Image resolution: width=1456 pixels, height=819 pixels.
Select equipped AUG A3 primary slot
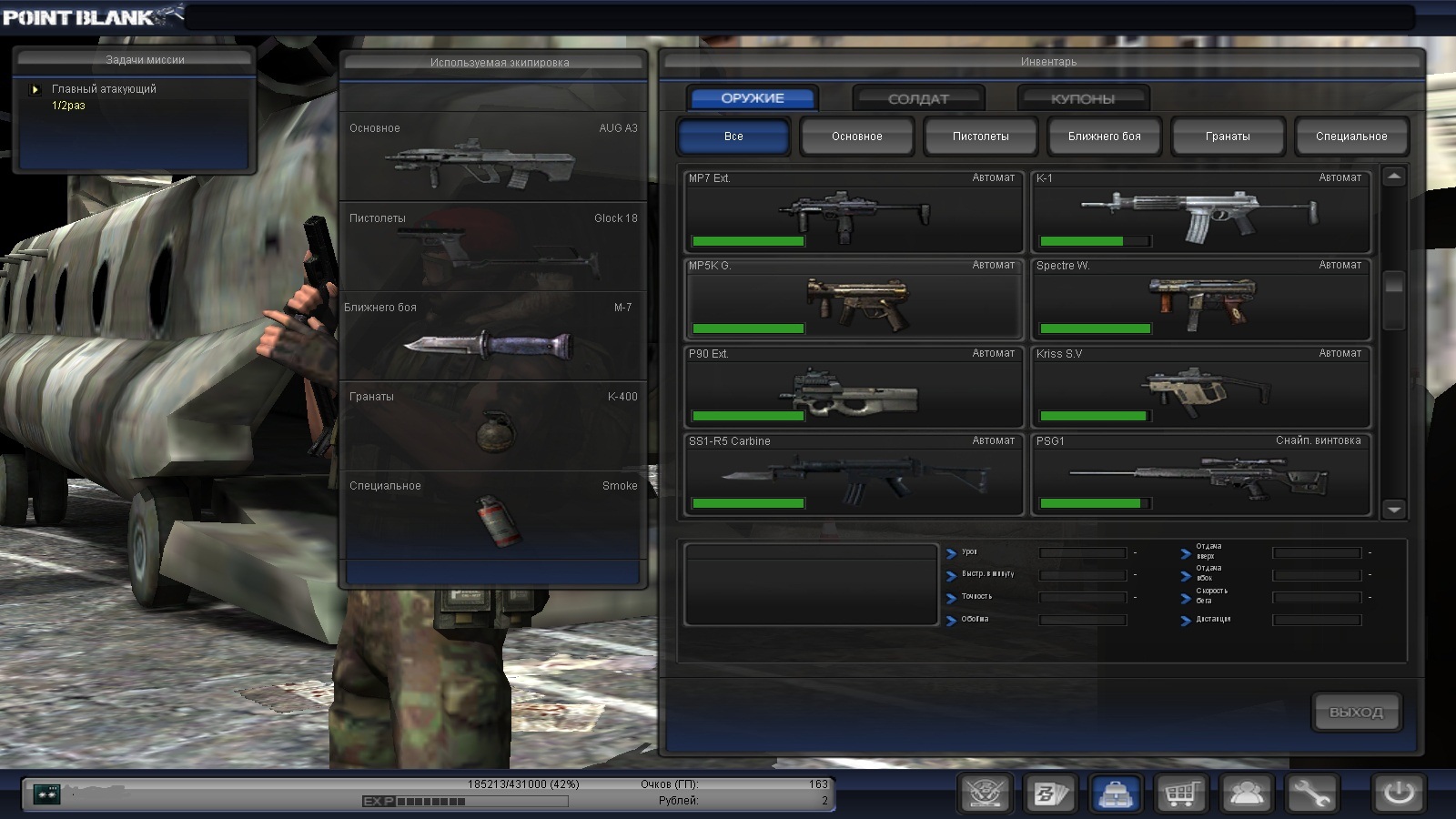point(492,157)
